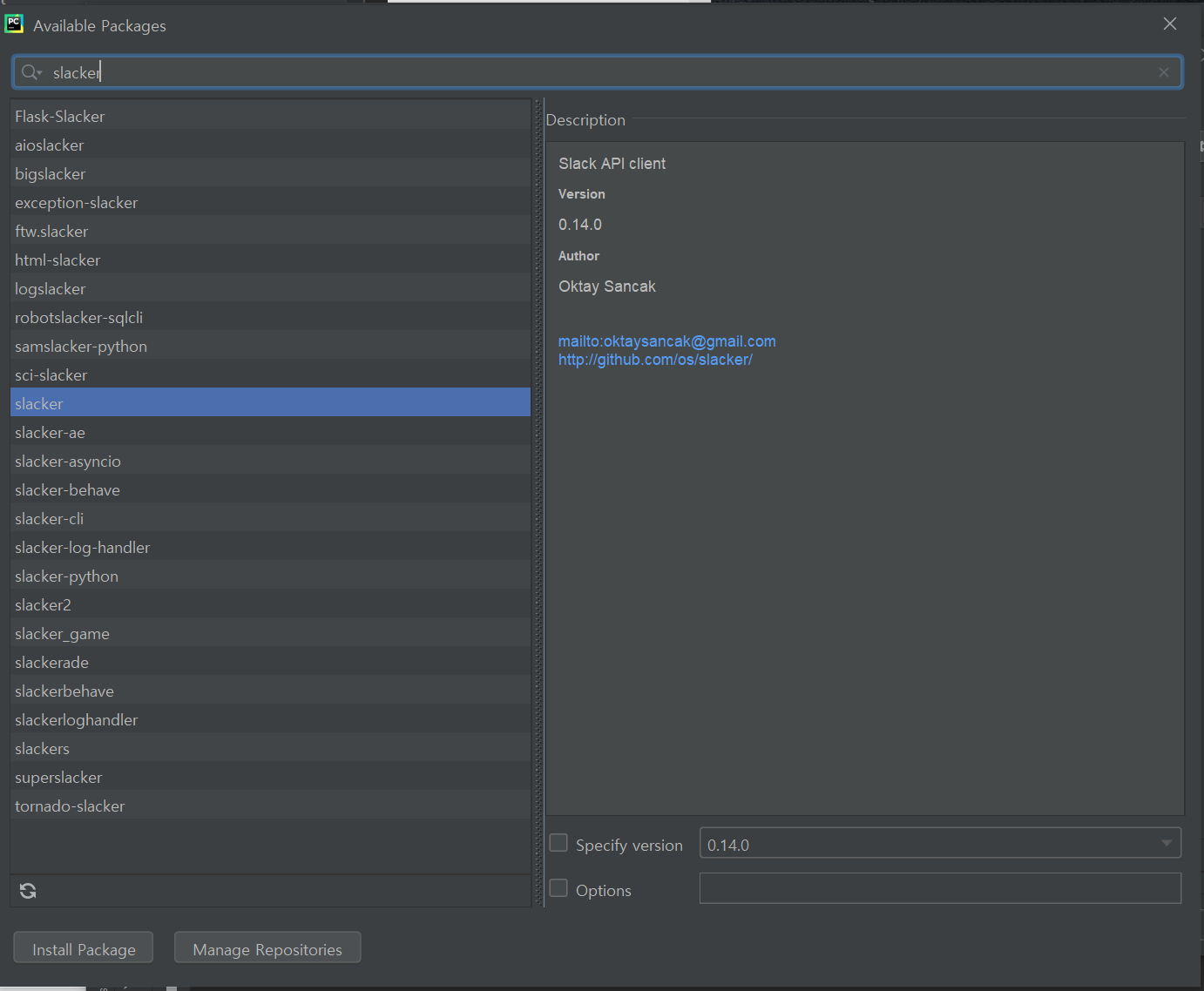1204x991 pixels.
Task: Click Install Package button
Action: point(84,948)
